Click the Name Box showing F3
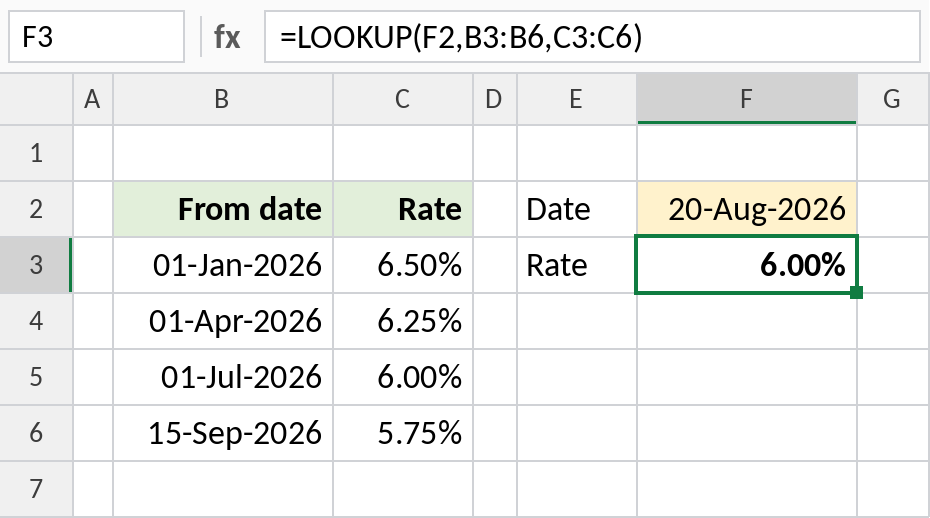The height and width of the screenshot is (518, 930). [96, 37]
